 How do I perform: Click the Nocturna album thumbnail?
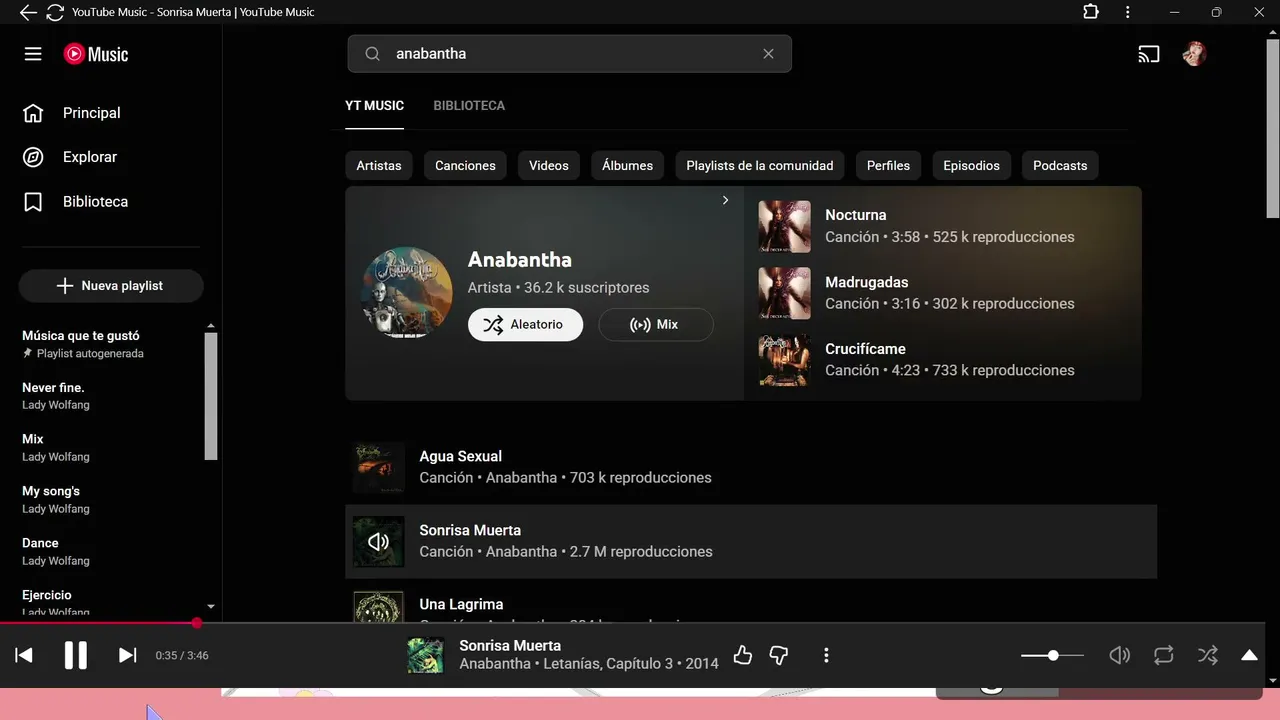[x=784, y=226]
